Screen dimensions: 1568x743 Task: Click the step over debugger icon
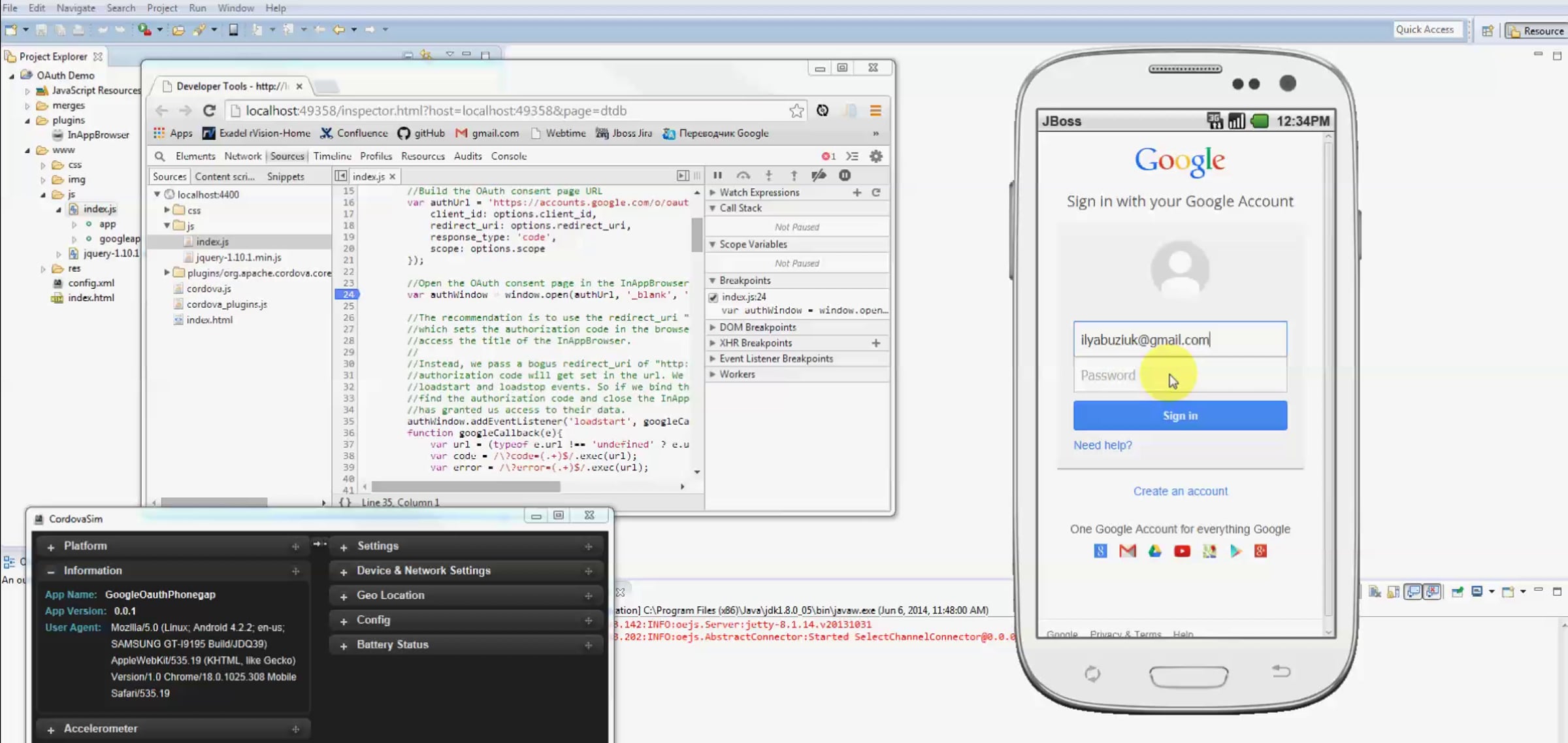[x=743, y=175]
